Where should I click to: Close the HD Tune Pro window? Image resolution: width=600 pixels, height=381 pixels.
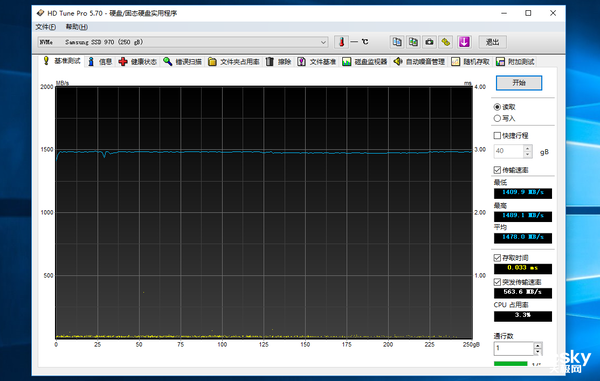pos(553,13)
